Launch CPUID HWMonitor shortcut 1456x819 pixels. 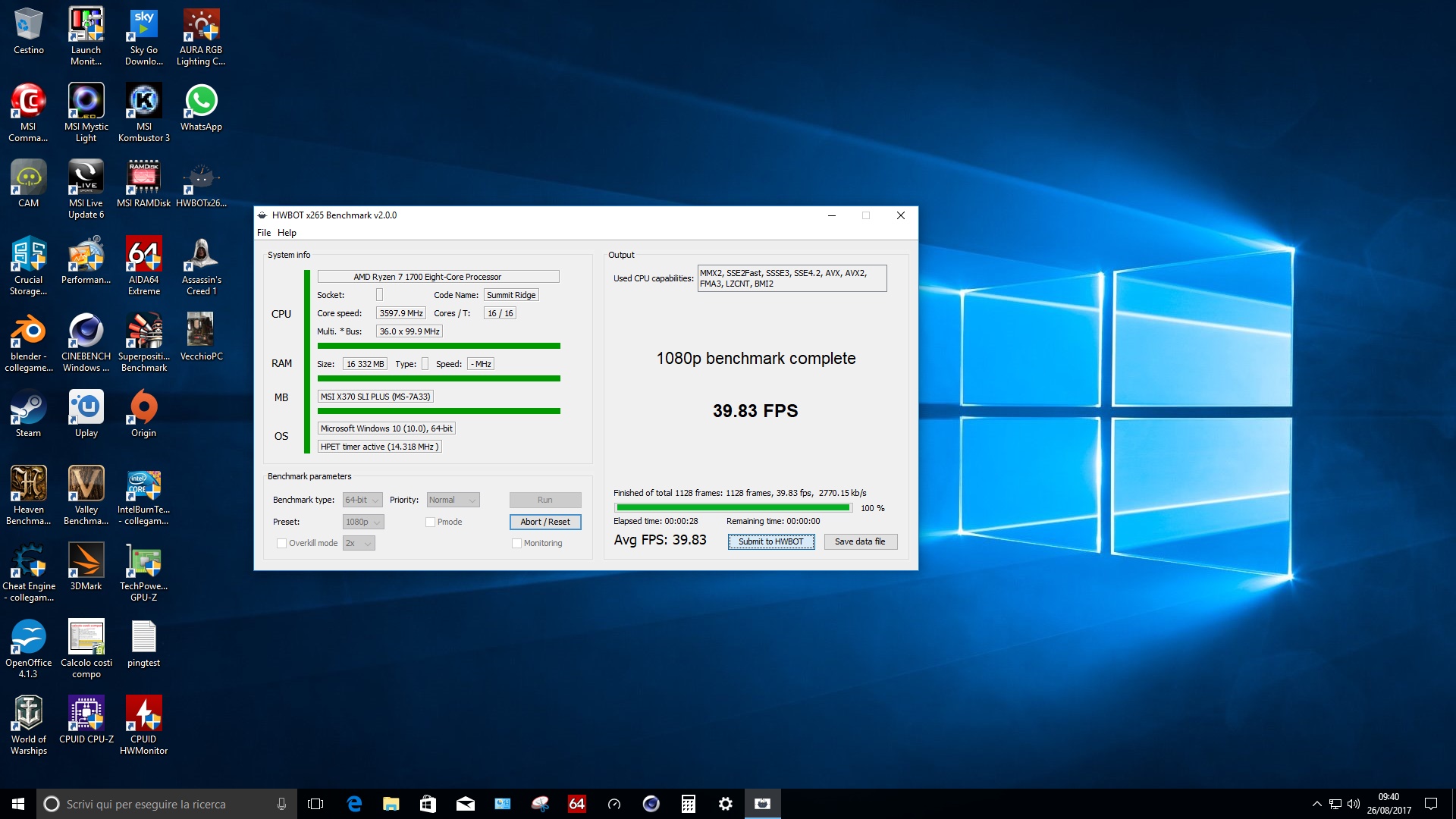click(143, 726)
